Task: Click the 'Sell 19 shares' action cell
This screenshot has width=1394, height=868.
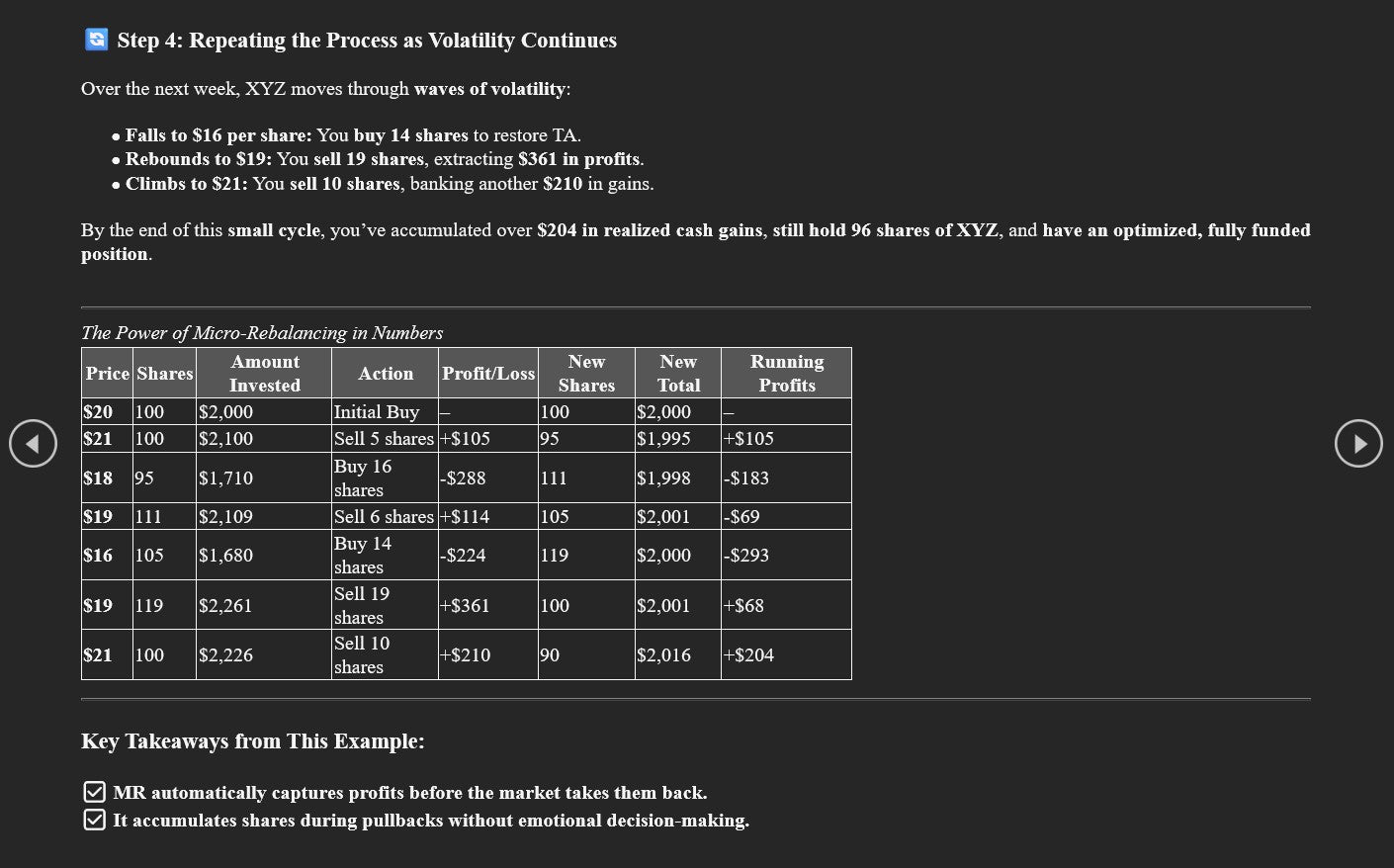Action: coord(362,605)
